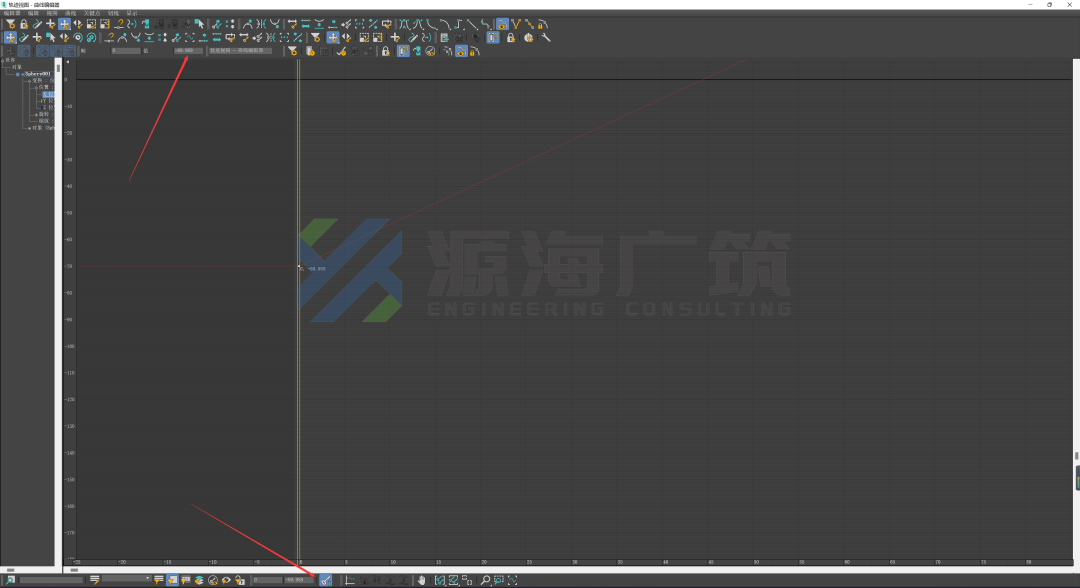Select the Y 位置 track
1080x588 pixels.
click(48, 101)
